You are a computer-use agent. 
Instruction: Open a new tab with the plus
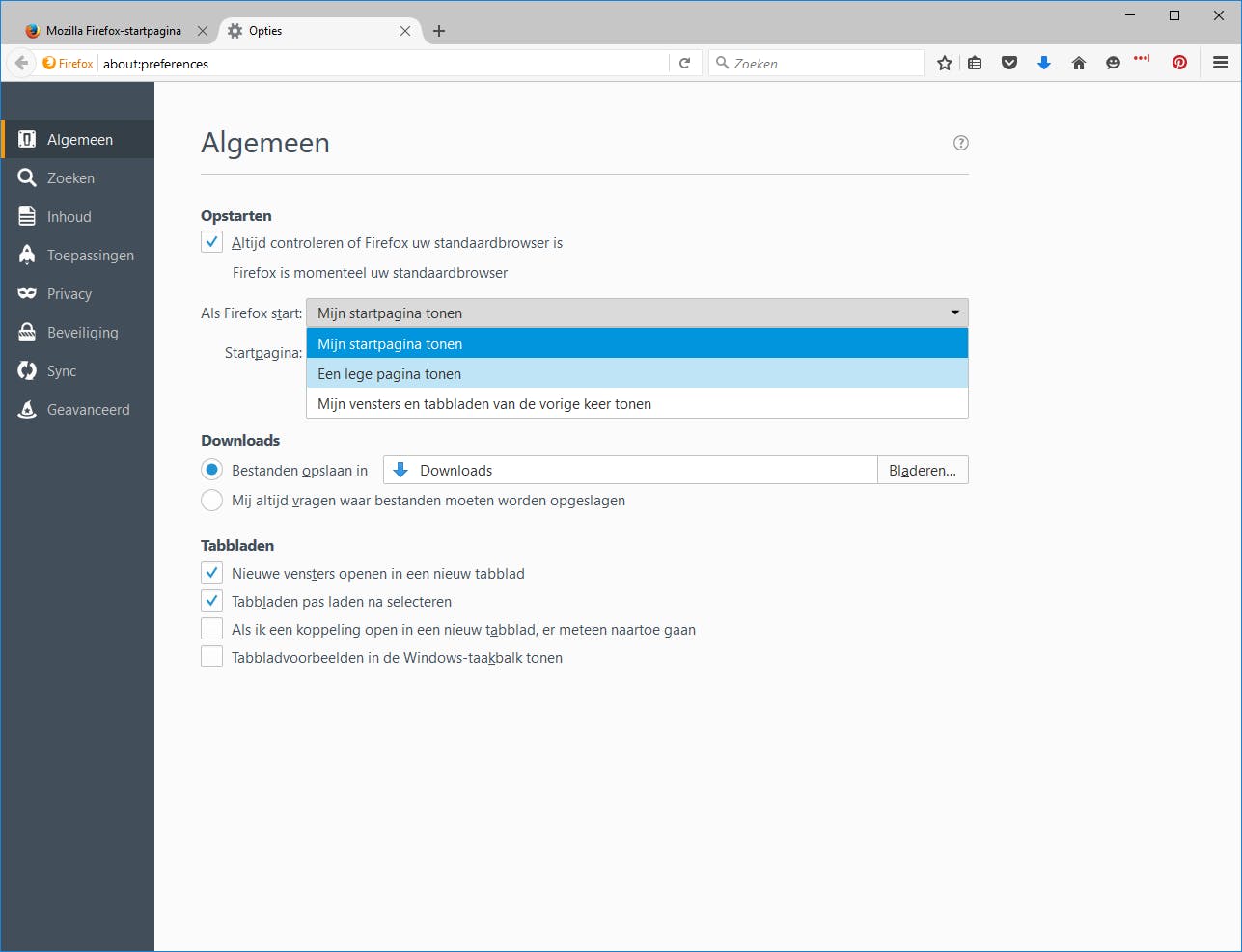pyautogui.click(x=439, y=31)
